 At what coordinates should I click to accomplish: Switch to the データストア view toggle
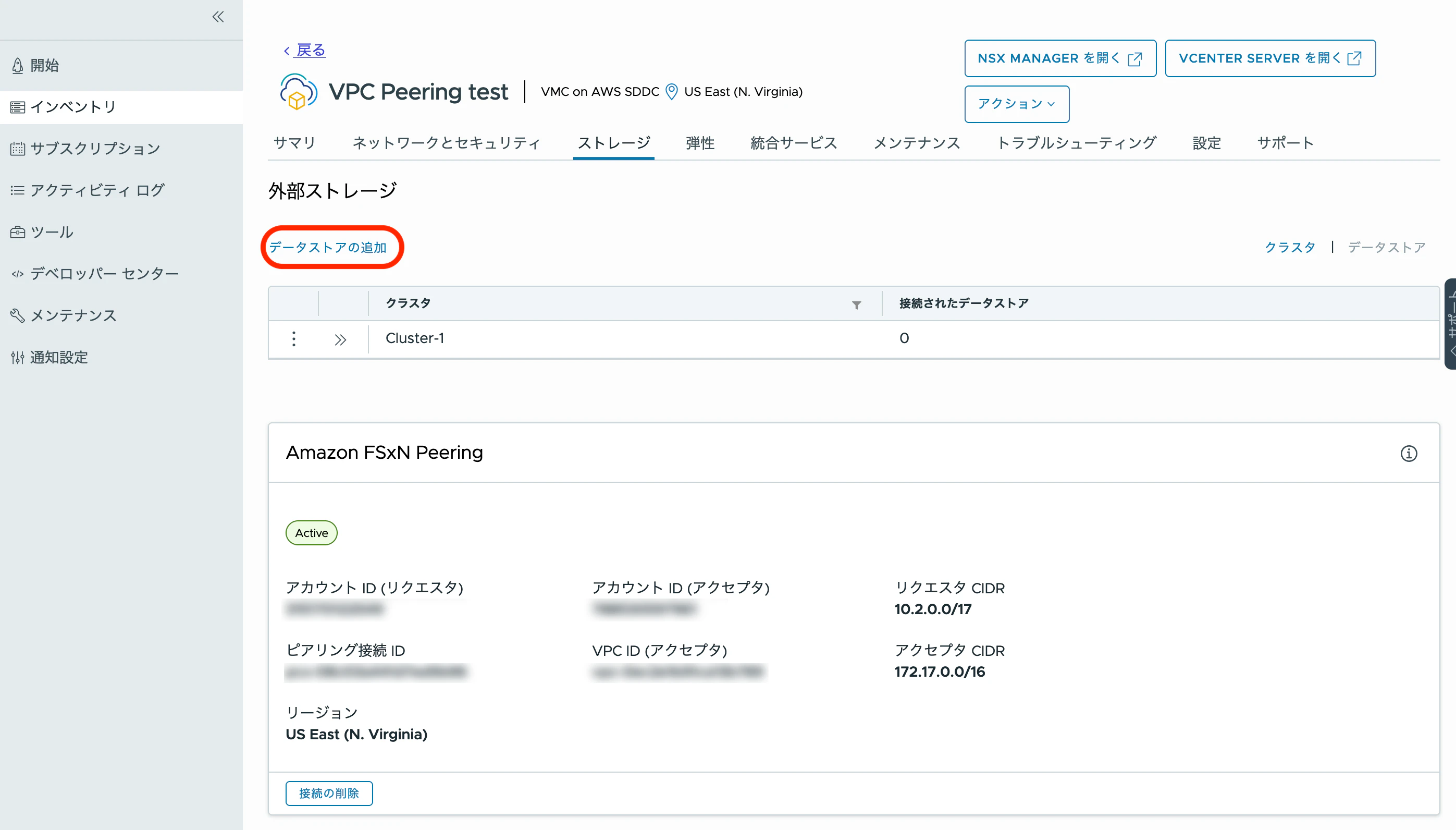tap(1387, 248)
